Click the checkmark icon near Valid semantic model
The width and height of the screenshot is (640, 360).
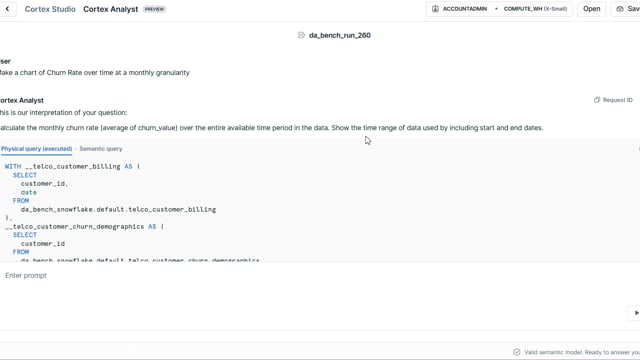pyautogui.click(x=517, y=352)
